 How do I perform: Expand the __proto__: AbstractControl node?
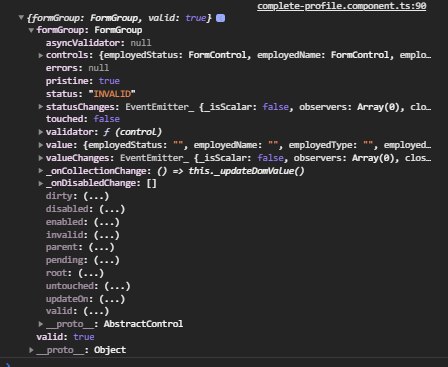(41, 324)
